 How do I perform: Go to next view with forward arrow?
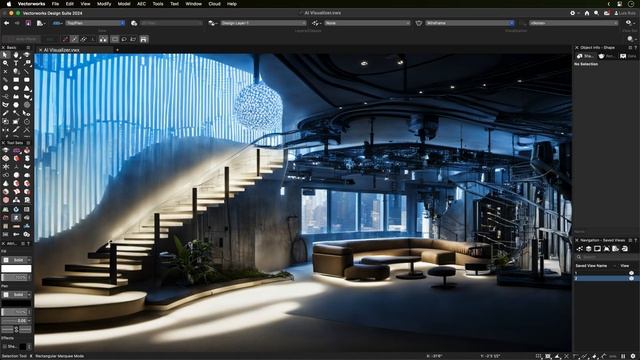coord(17,23)
